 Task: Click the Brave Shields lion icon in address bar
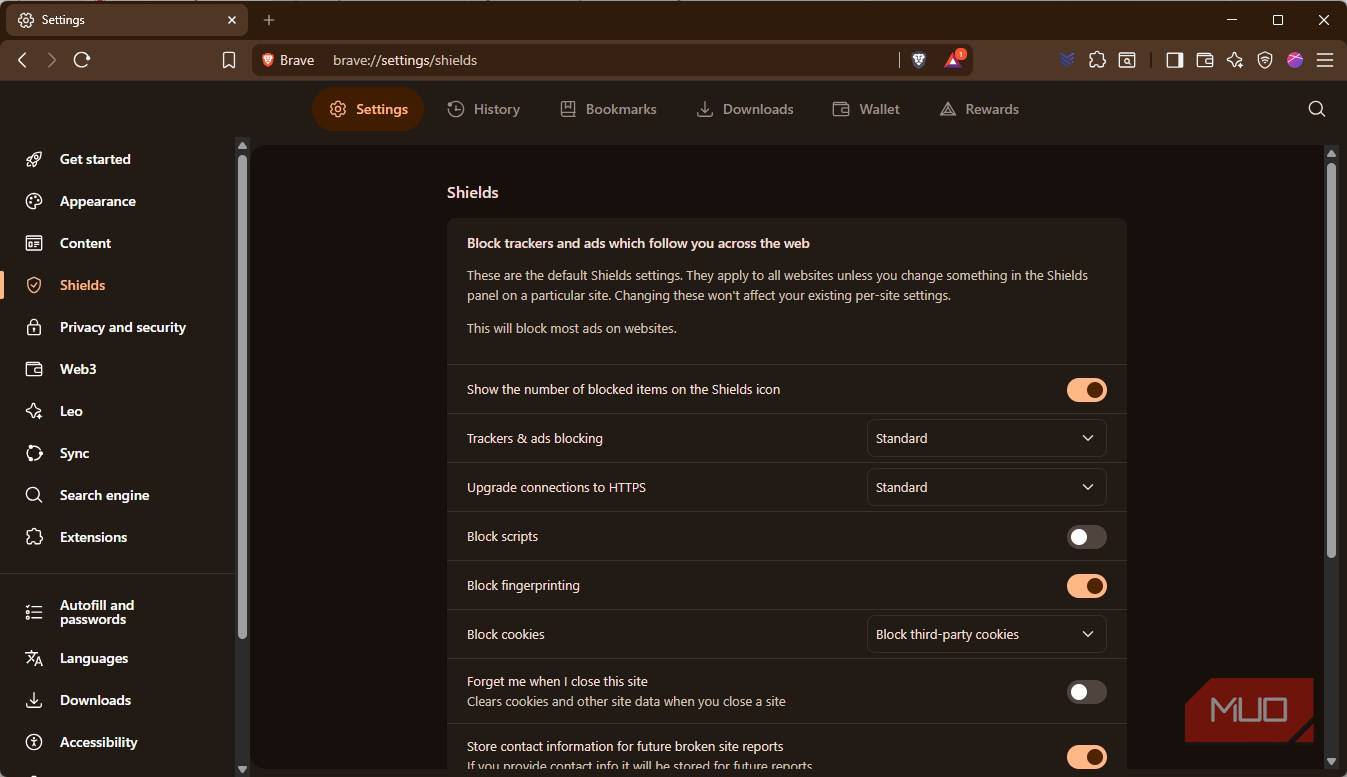point(919,60)
